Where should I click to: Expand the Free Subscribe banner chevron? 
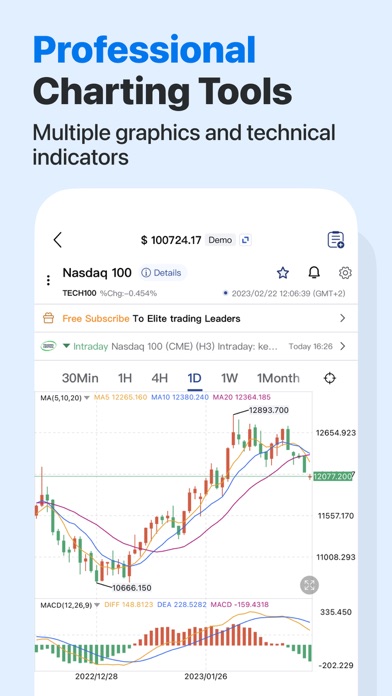pyautogui.click(x=342, y=318)
